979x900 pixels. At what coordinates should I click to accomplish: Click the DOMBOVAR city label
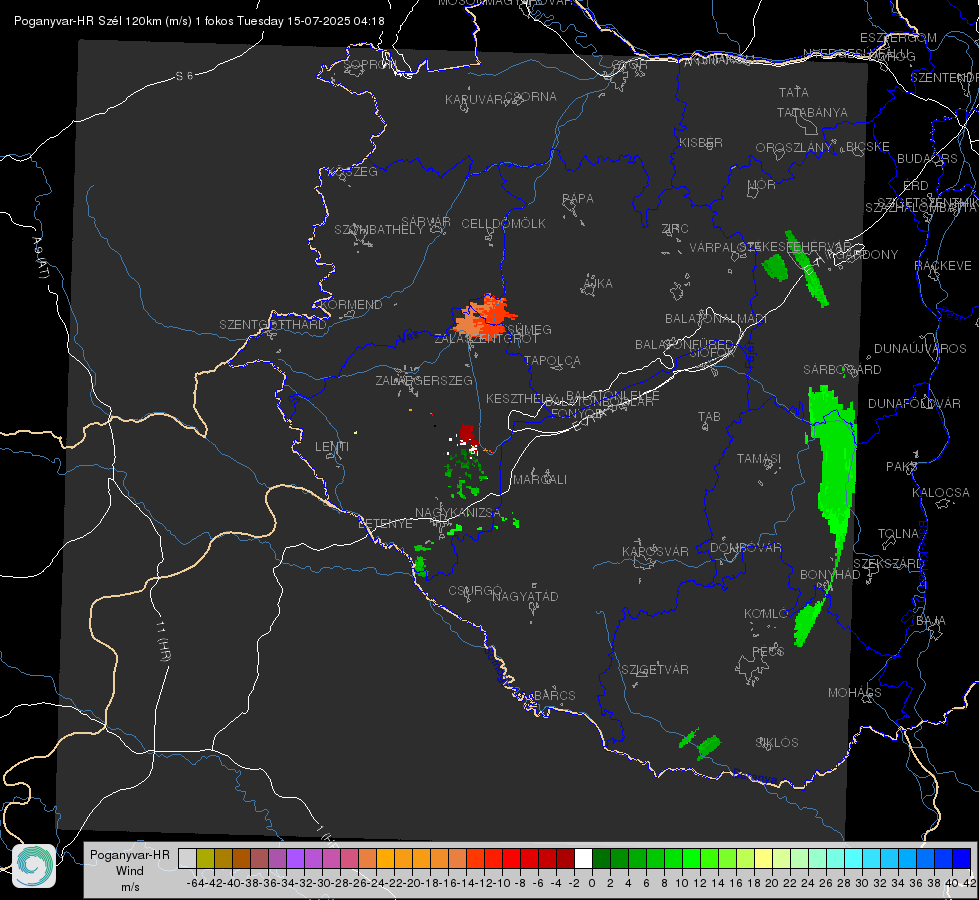click(745, 548)
